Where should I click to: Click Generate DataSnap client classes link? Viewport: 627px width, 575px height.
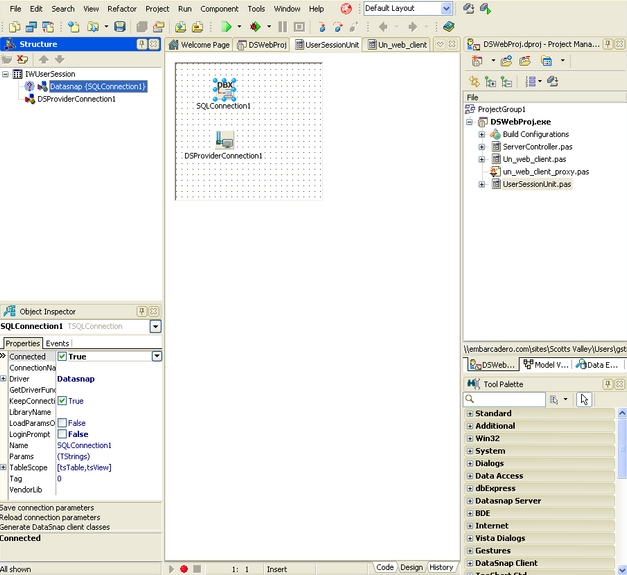click(55, 527)
